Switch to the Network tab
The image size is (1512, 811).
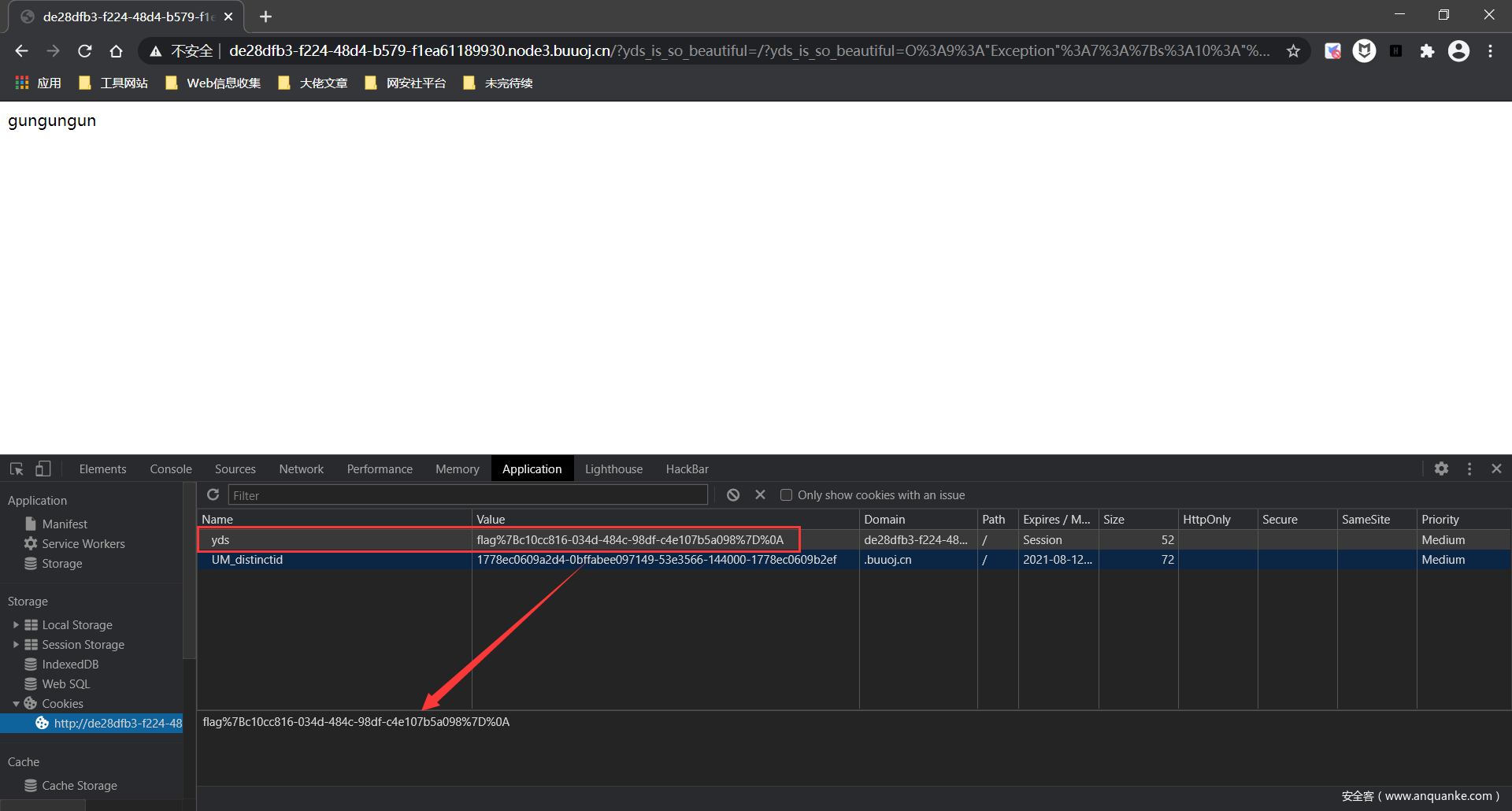coord(301,469)
